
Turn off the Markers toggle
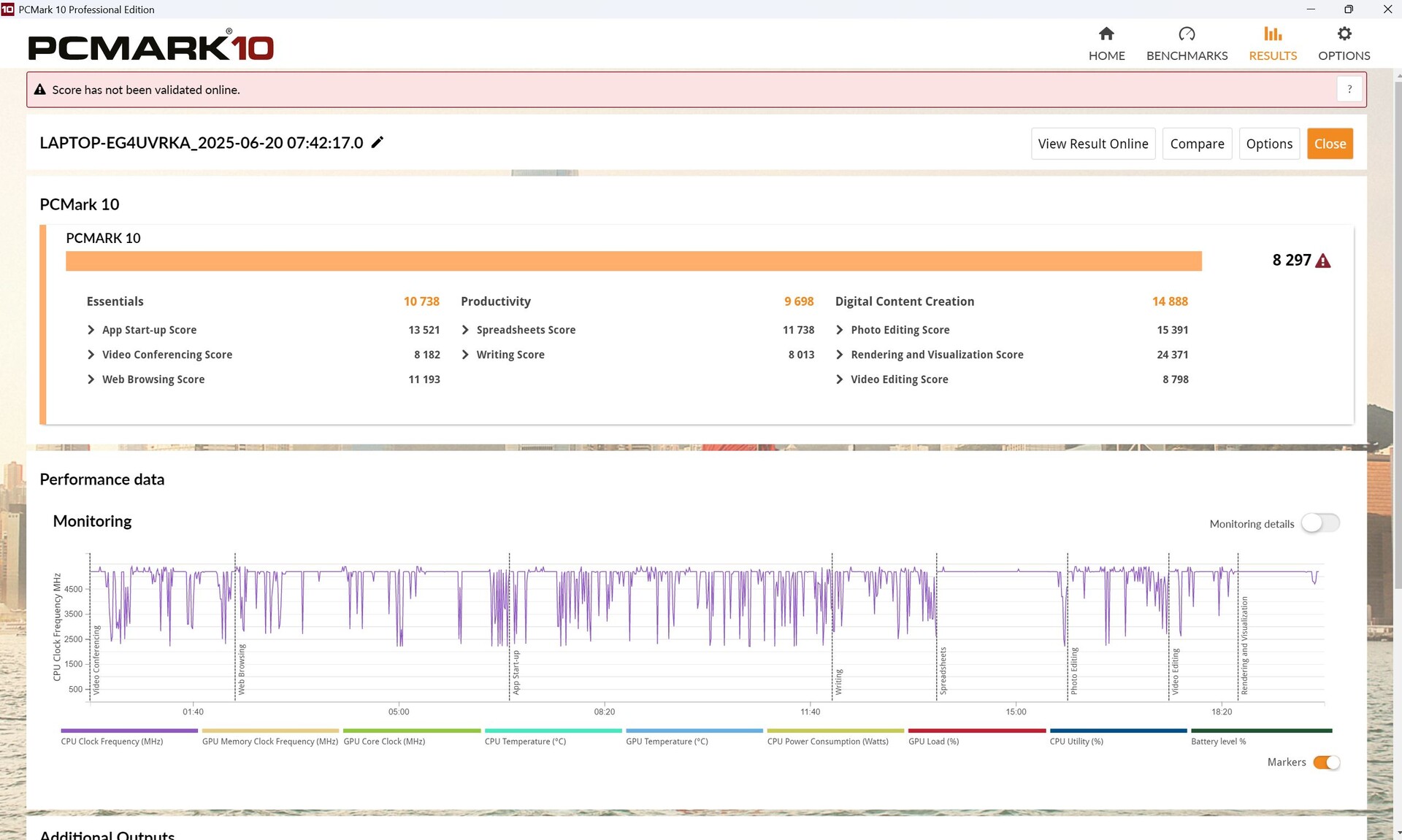tap(1326, 763)
